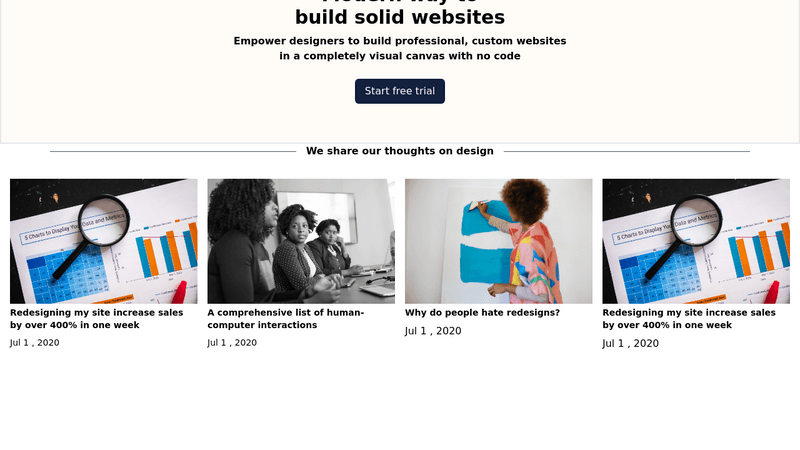Open the last magnifying glass charts thumbnail
Screen dimensions: 800x450
[696, 241]
